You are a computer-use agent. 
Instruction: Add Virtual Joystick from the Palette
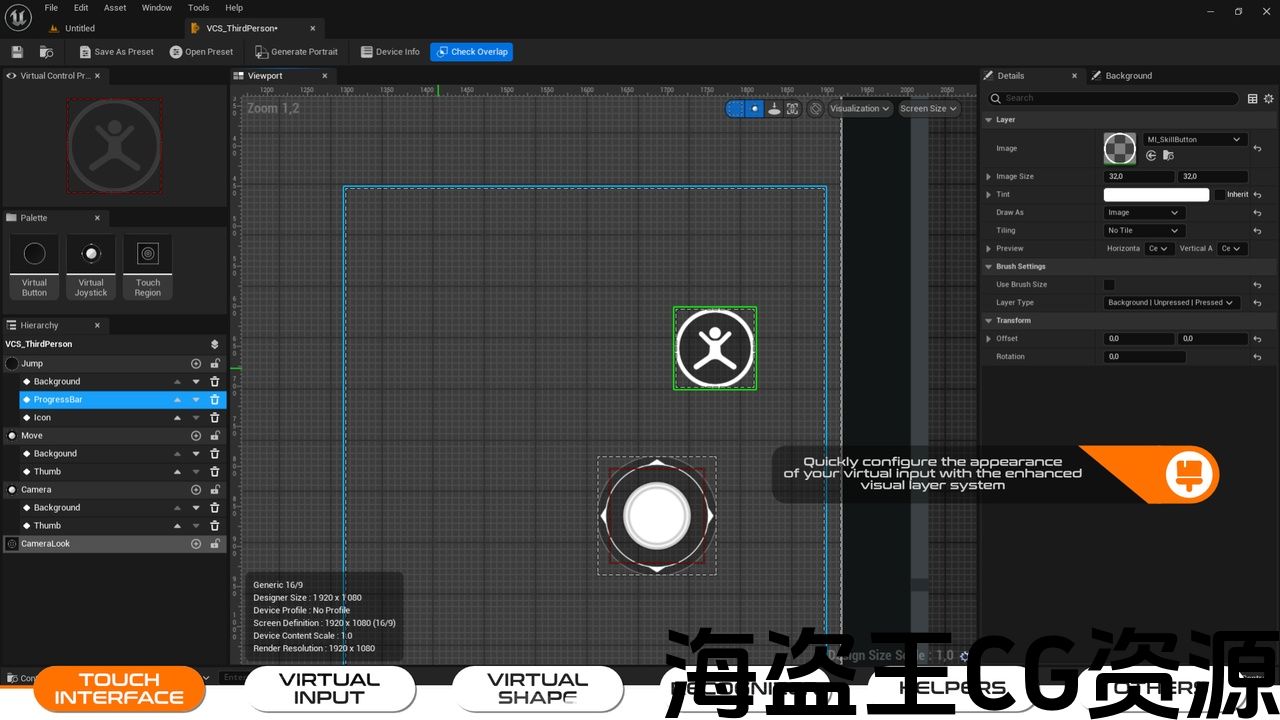pos(91,266)
